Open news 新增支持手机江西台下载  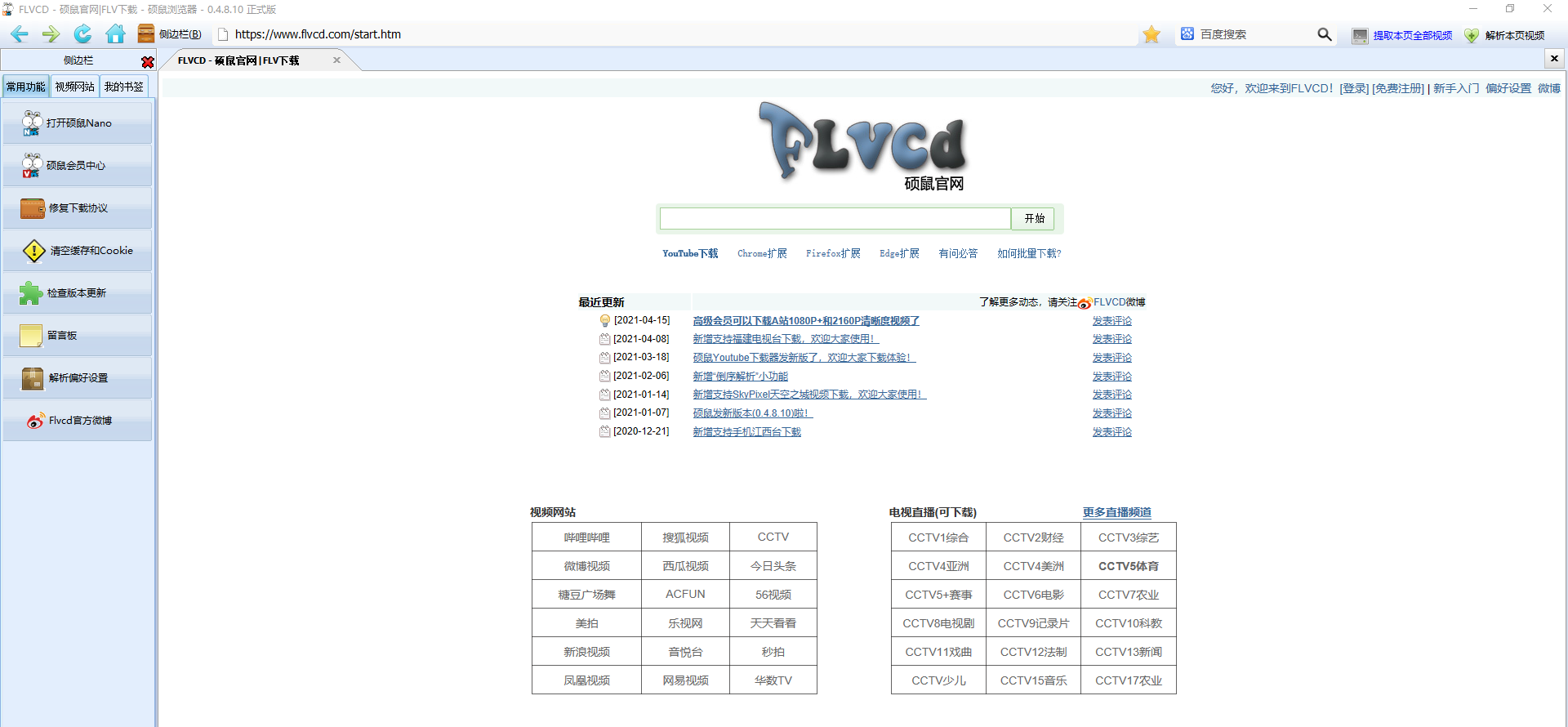[x=747, y=432]
